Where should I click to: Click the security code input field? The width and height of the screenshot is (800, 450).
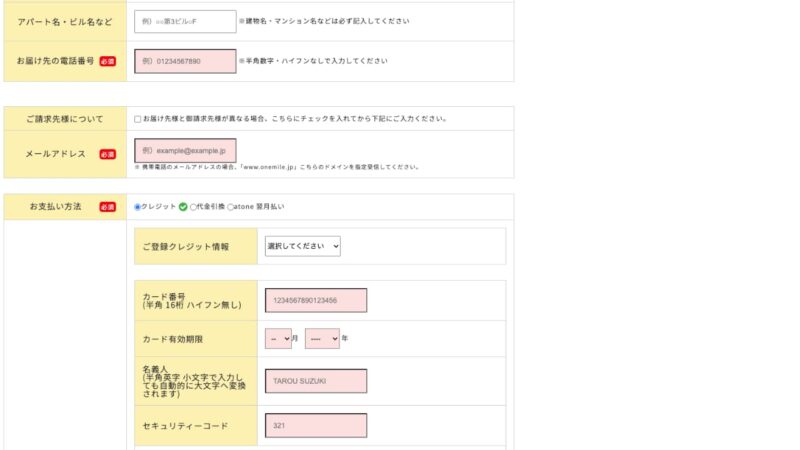(x=316, y=426)
